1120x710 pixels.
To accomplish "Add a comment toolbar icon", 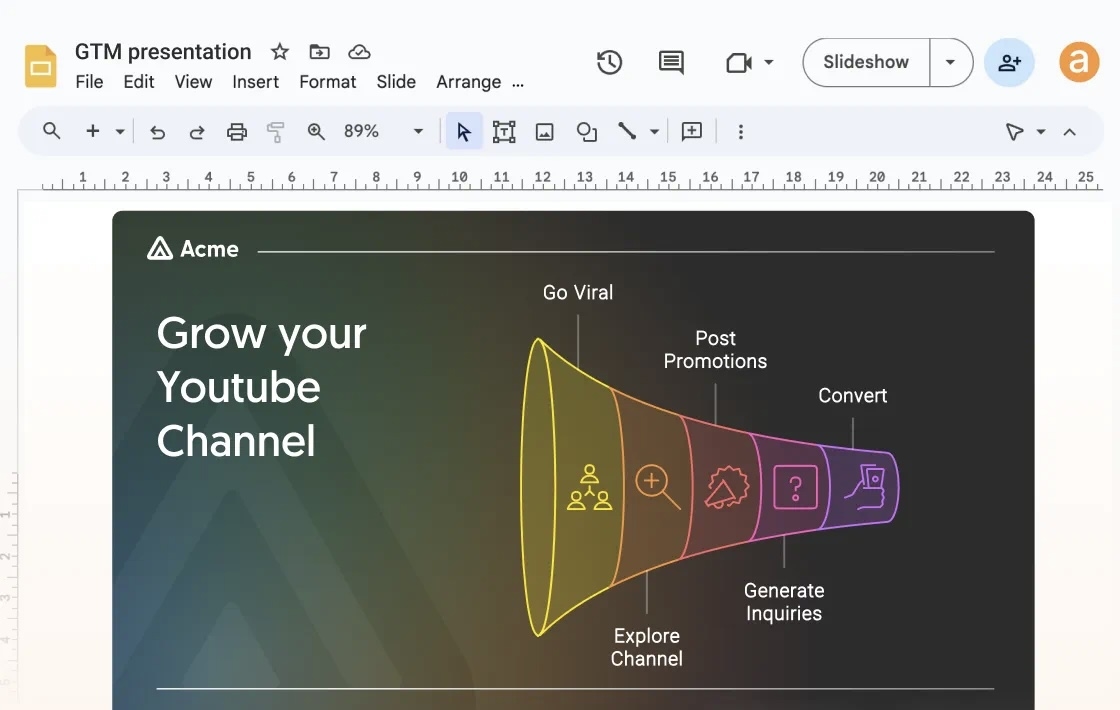I will 691,131.
